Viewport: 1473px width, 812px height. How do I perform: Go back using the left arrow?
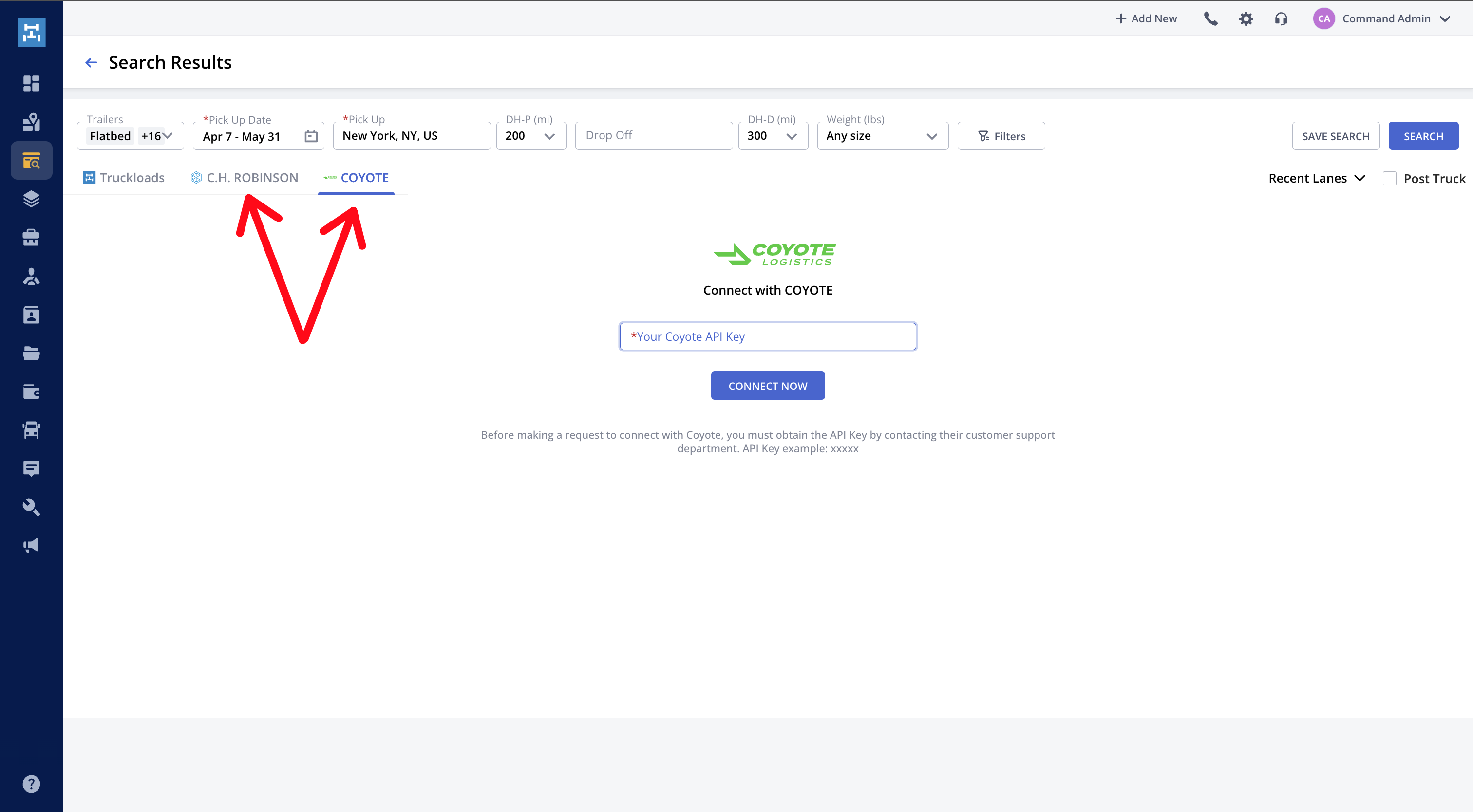[x=91, y=62]
